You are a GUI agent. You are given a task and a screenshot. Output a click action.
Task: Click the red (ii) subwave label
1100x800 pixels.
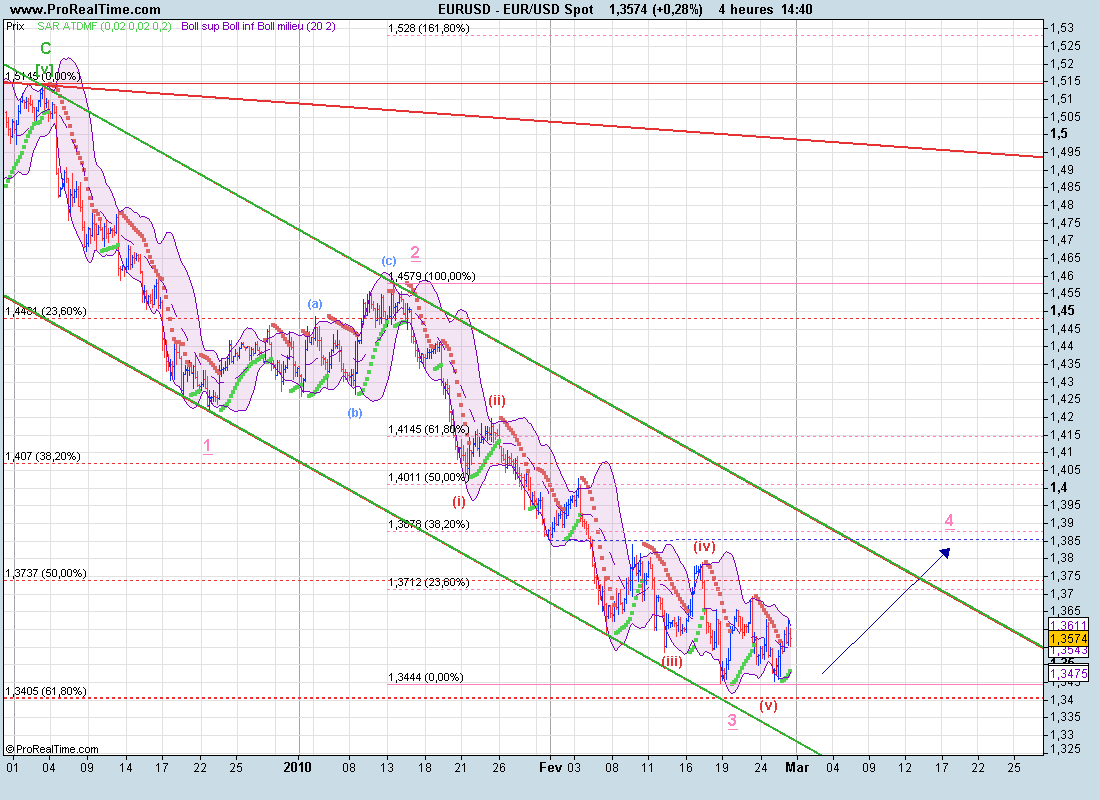(x=497, y=401)
